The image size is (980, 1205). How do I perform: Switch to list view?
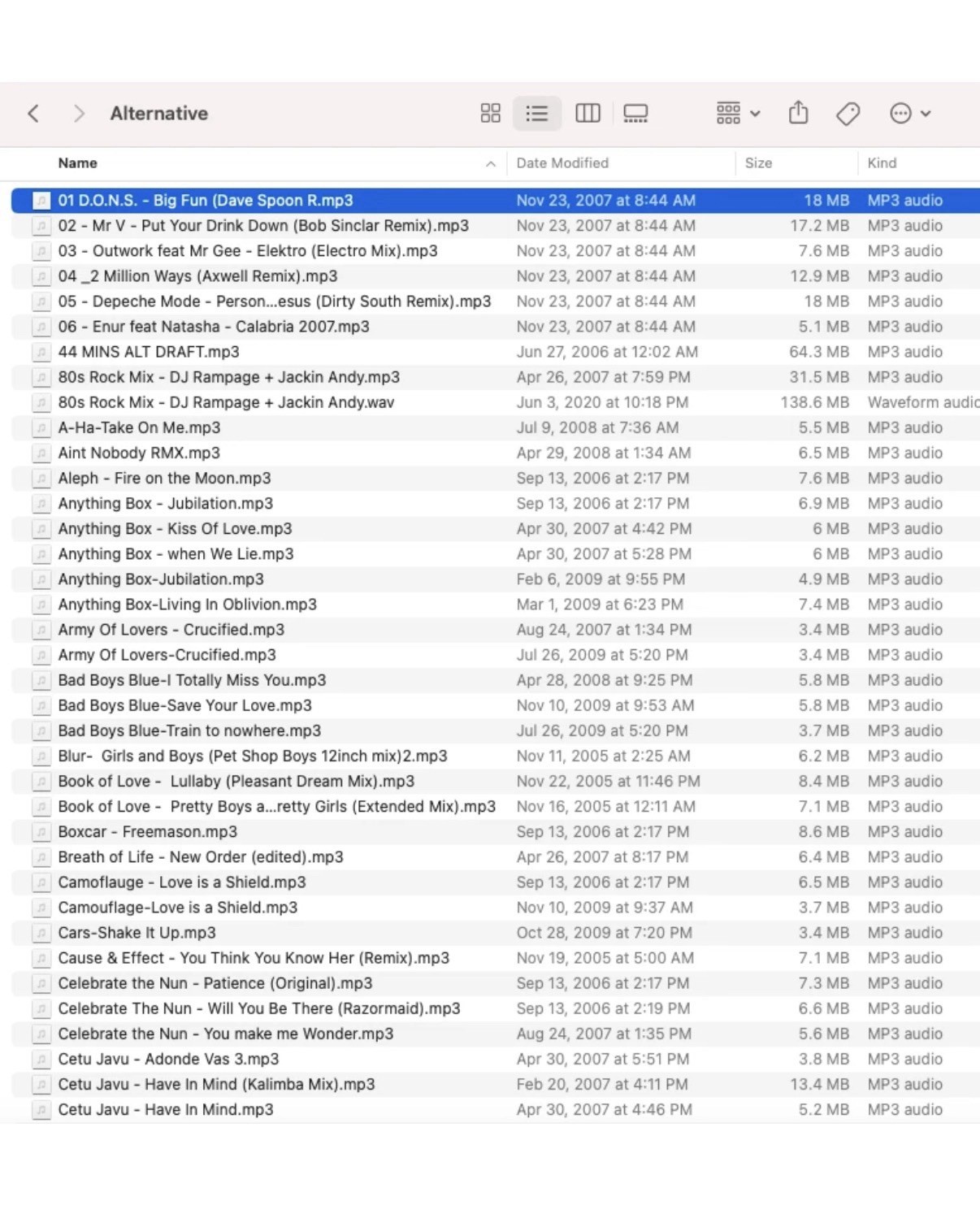(536, 114)
